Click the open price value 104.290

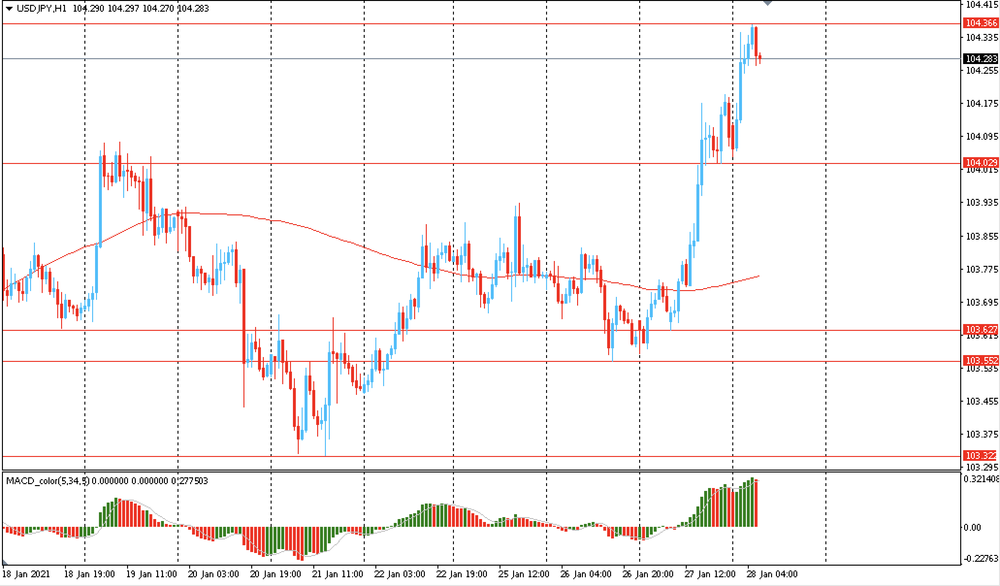point(89,8)
